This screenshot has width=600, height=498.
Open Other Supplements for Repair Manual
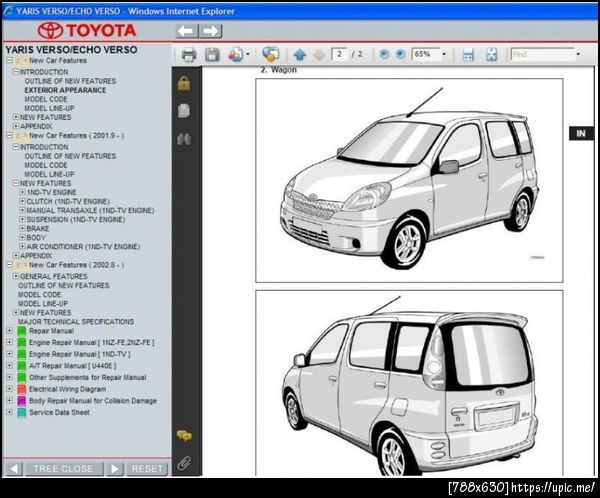88,377
